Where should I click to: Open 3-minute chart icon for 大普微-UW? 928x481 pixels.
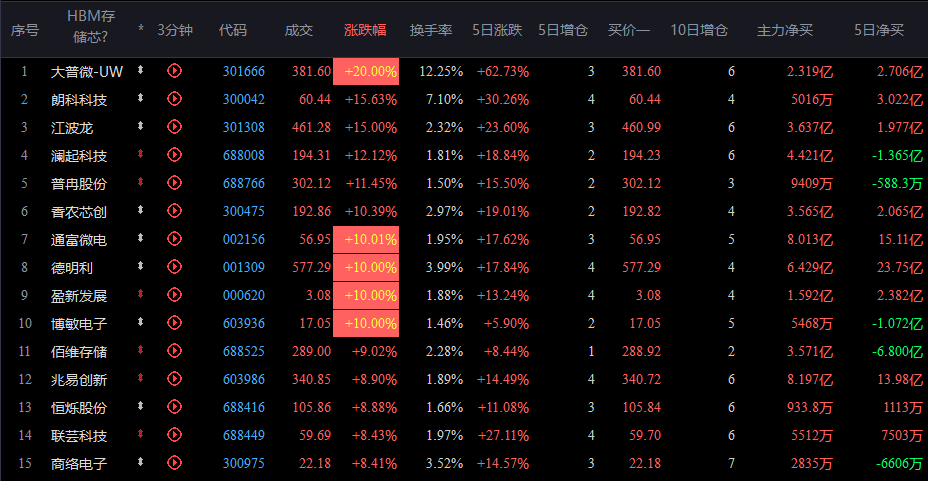coord(174,71)
